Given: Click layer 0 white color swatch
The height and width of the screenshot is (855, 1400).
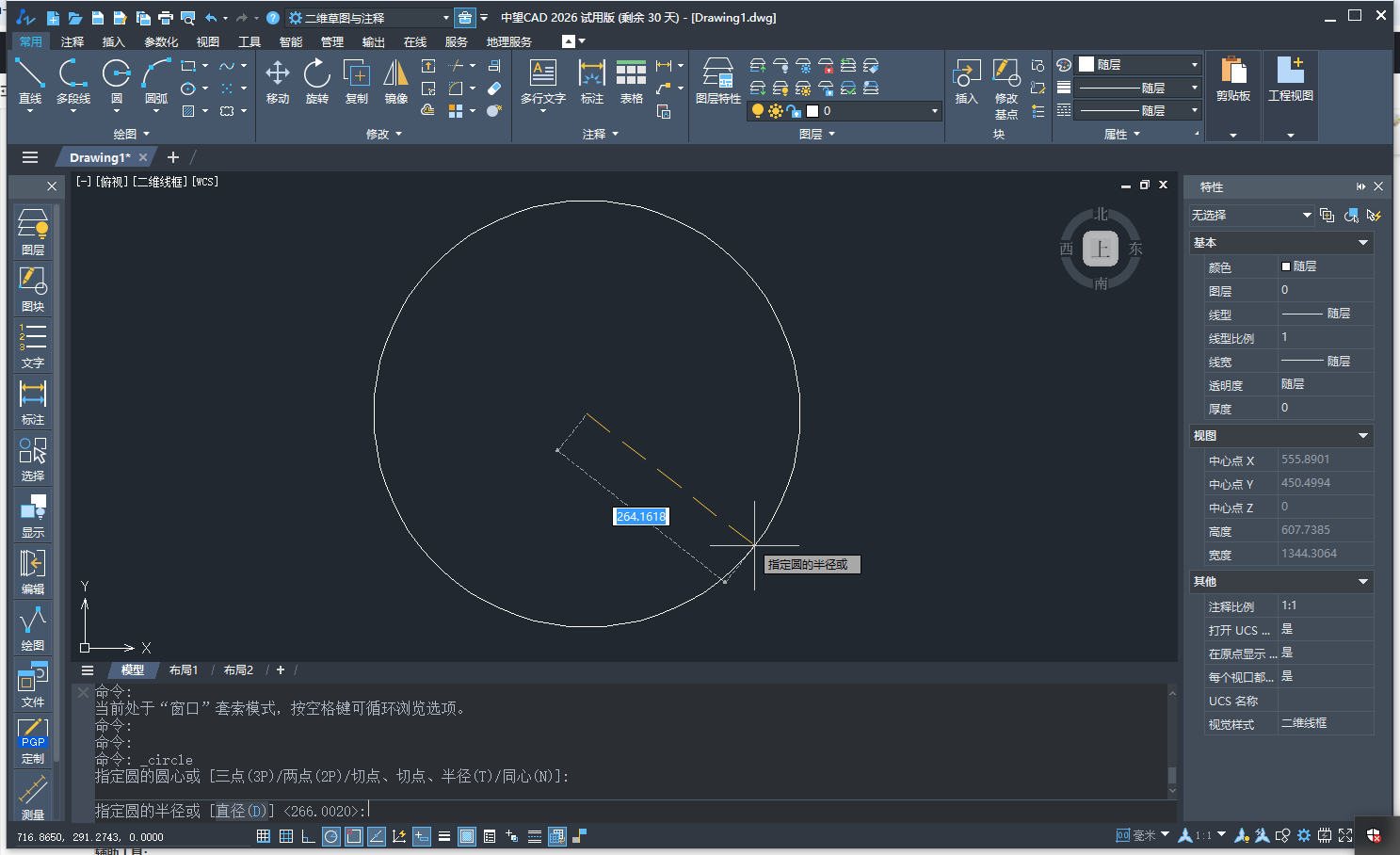Looking at the screenshot, I should pyautogui.click(x=813, y=111).
